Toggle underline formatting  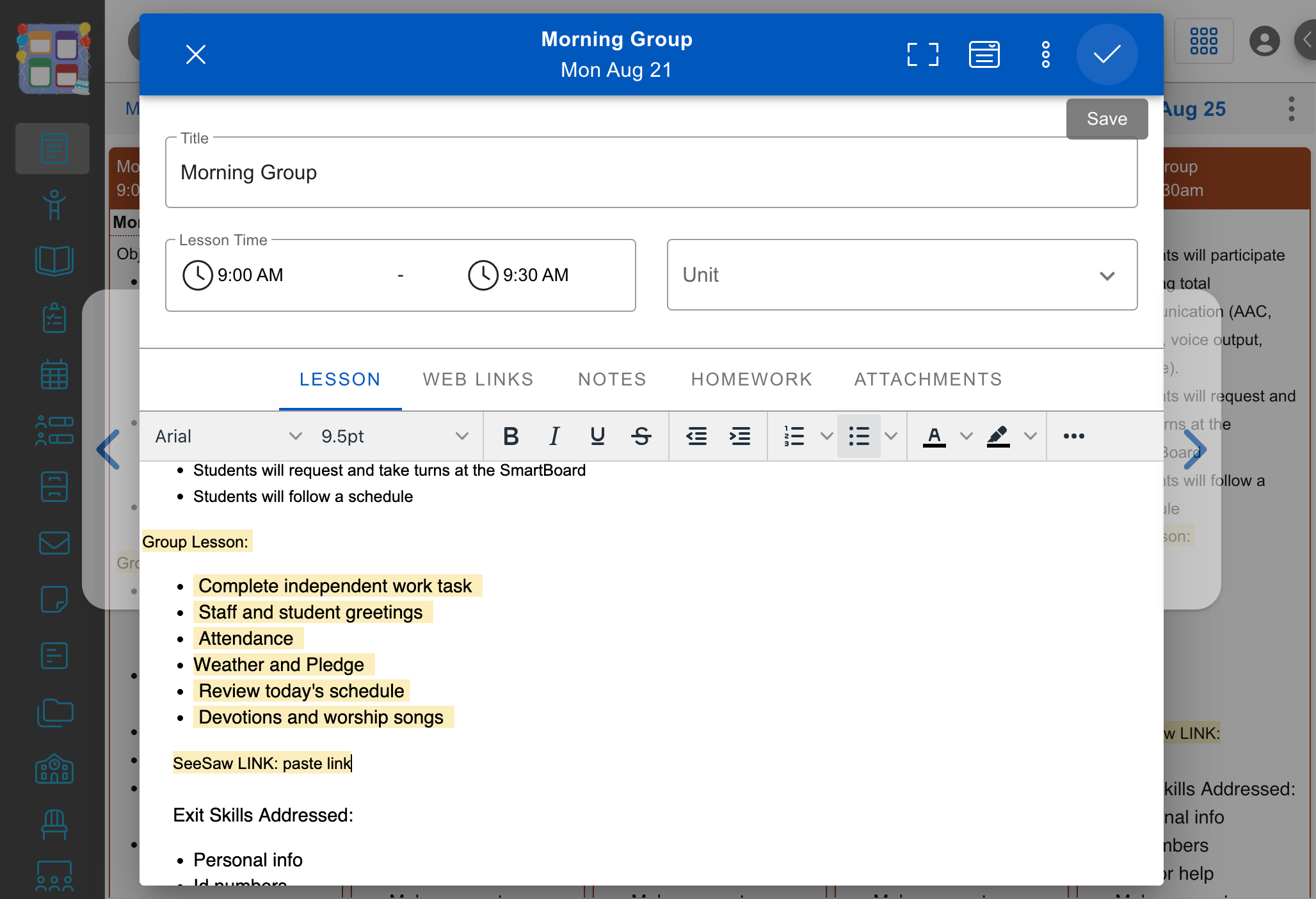coord(598,436)
